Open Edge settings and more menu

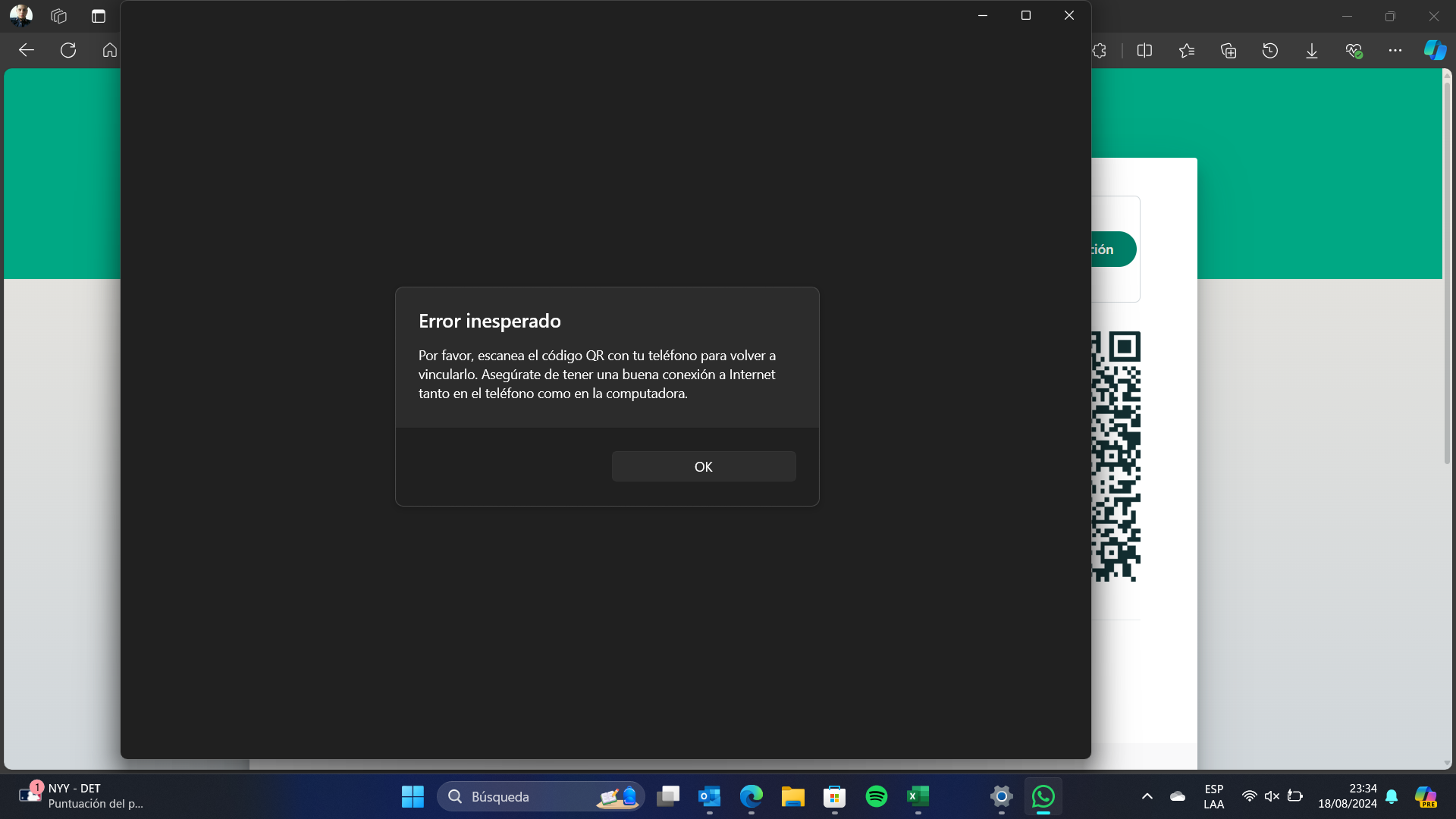(x=1395, y=50)
